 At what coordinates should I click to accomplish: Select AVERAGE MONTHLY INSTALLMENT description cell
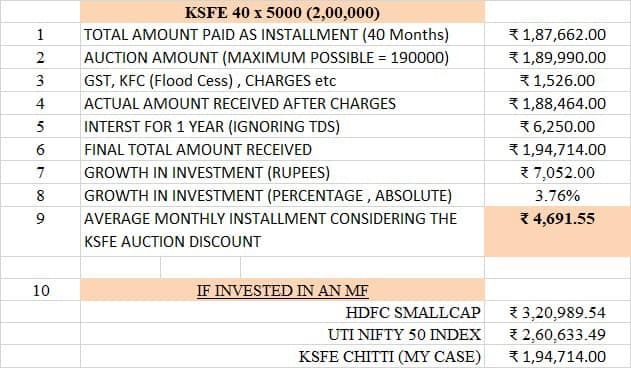(283, 231)
